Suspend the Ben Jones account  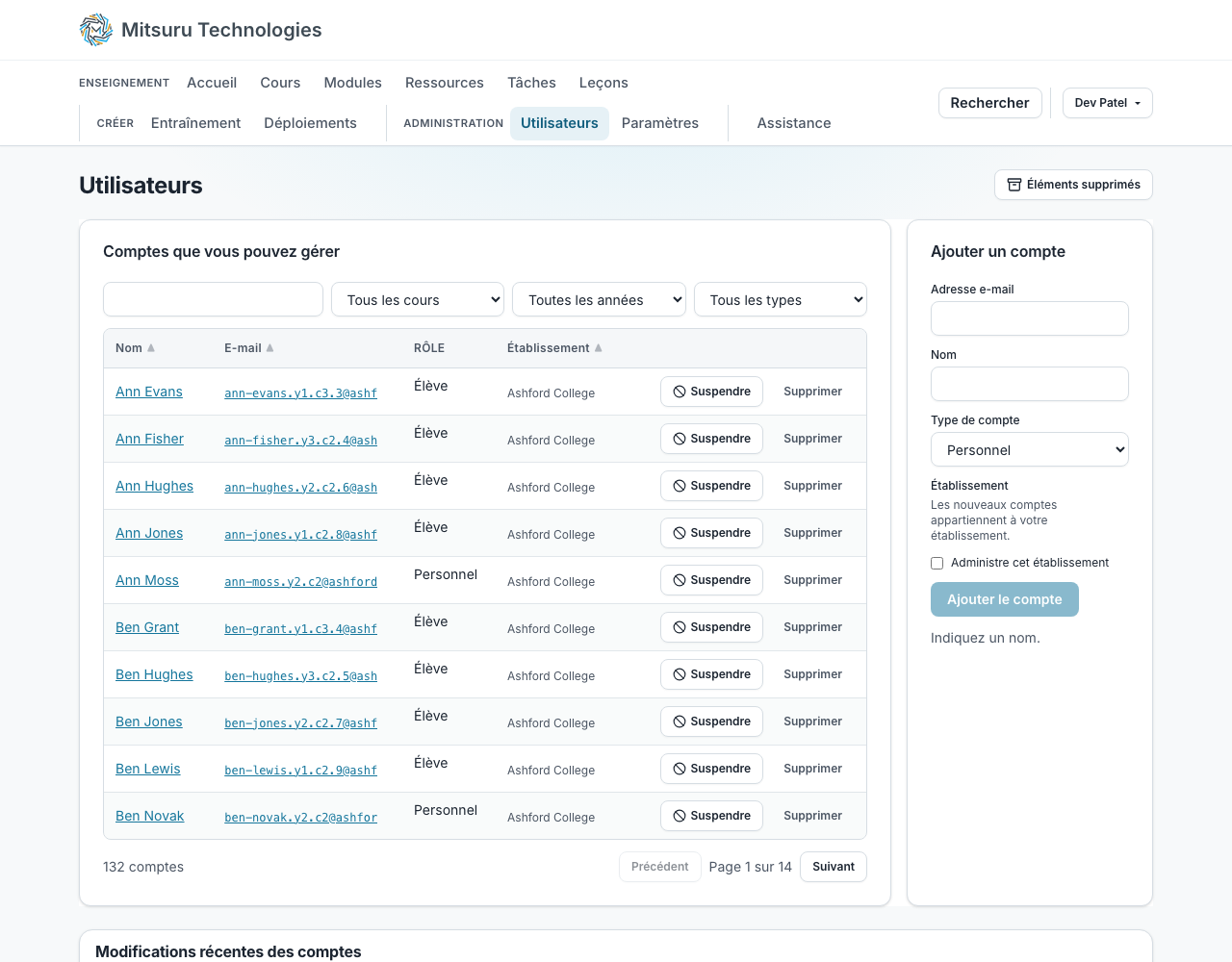[711, 721]
